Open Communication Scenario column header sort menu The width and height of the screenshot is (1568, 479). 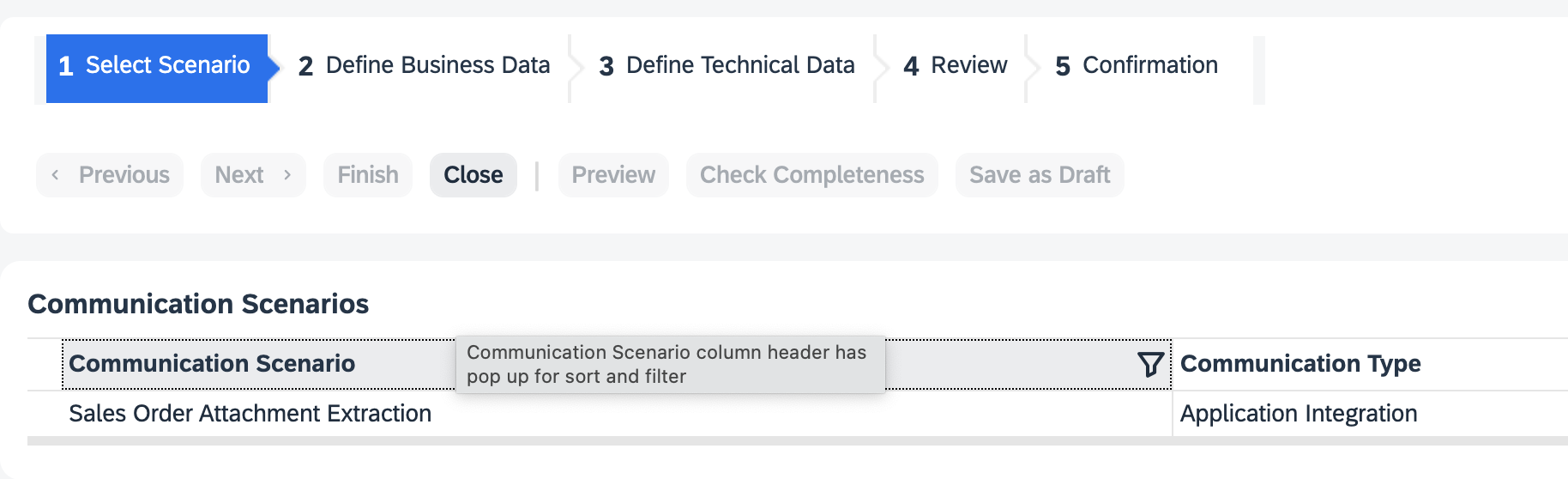[x=212, y=364]
